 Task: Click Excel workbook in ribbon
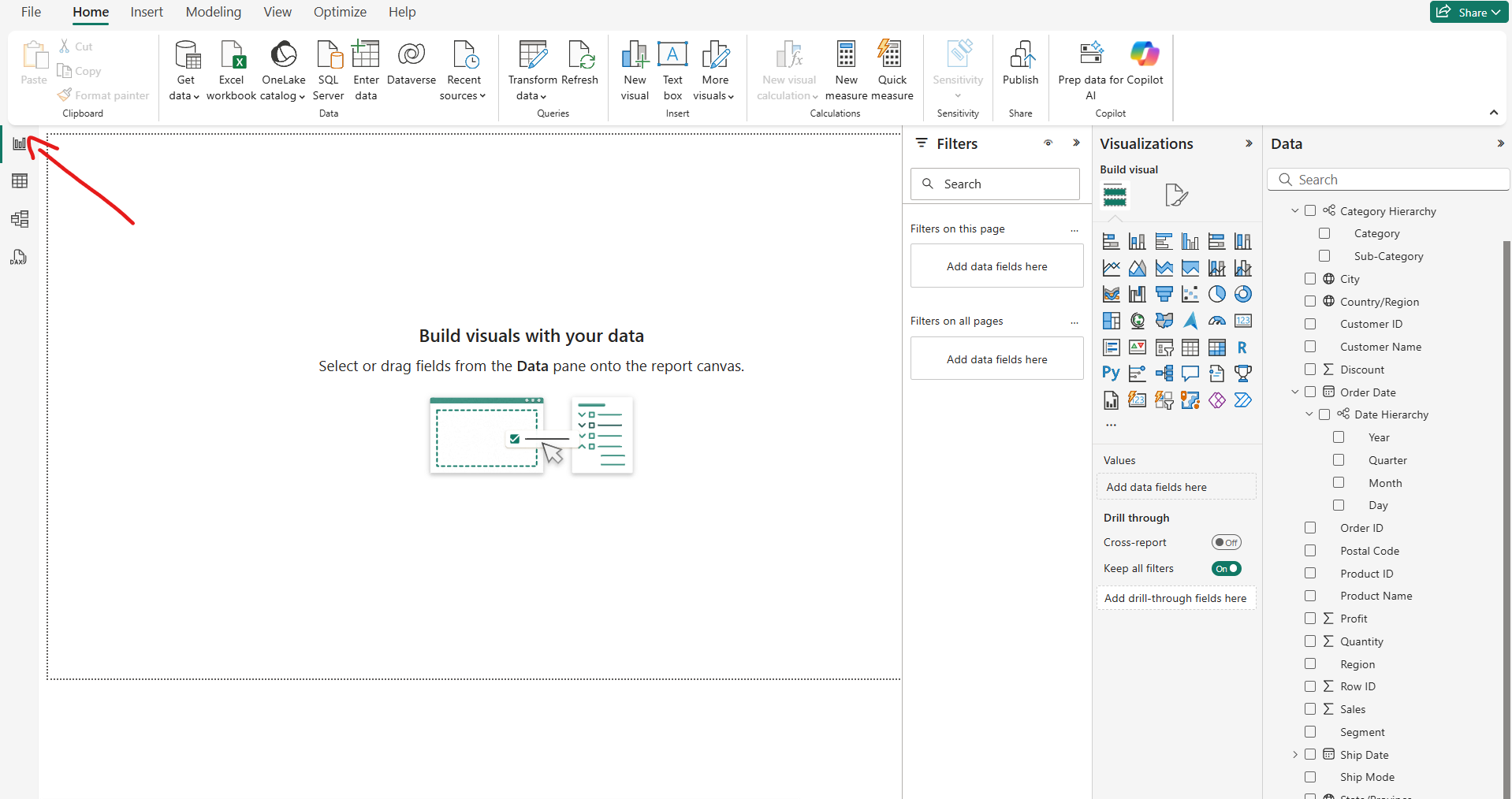[231, 71]
